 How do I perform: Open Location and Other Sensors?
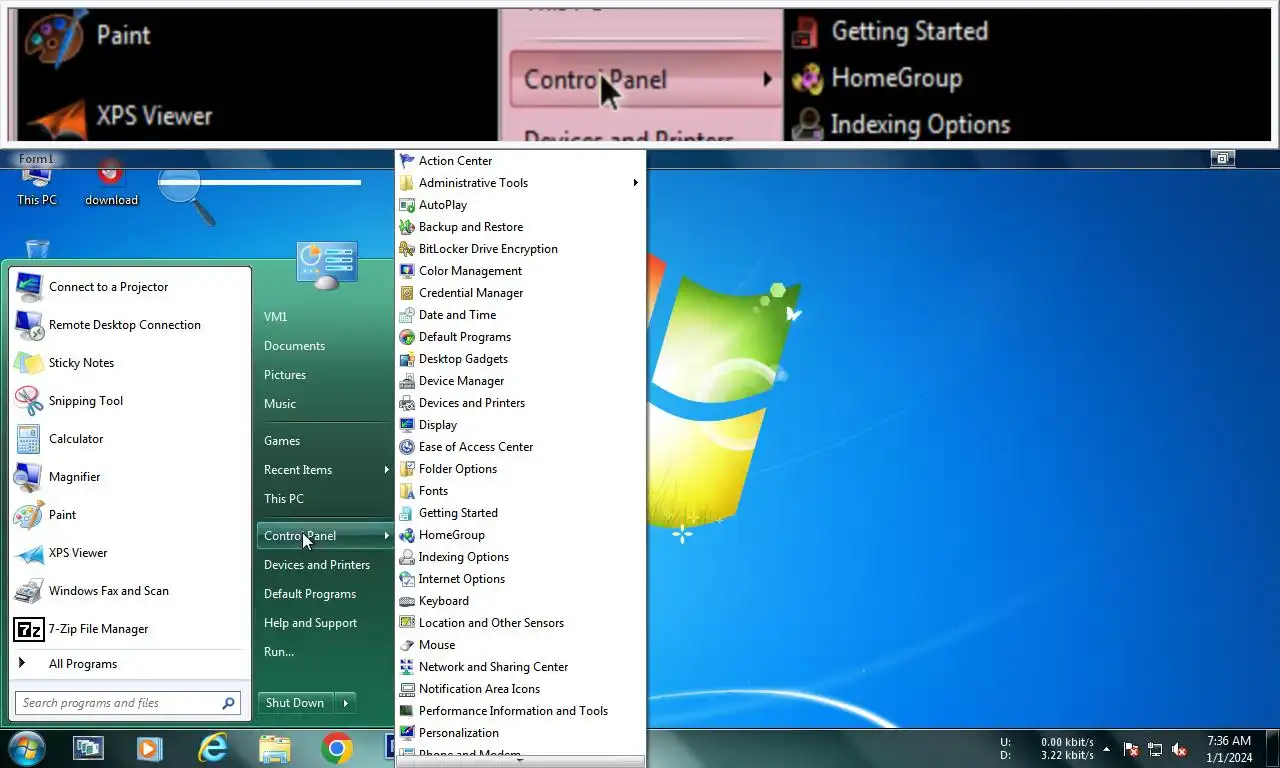coord(520,623)
